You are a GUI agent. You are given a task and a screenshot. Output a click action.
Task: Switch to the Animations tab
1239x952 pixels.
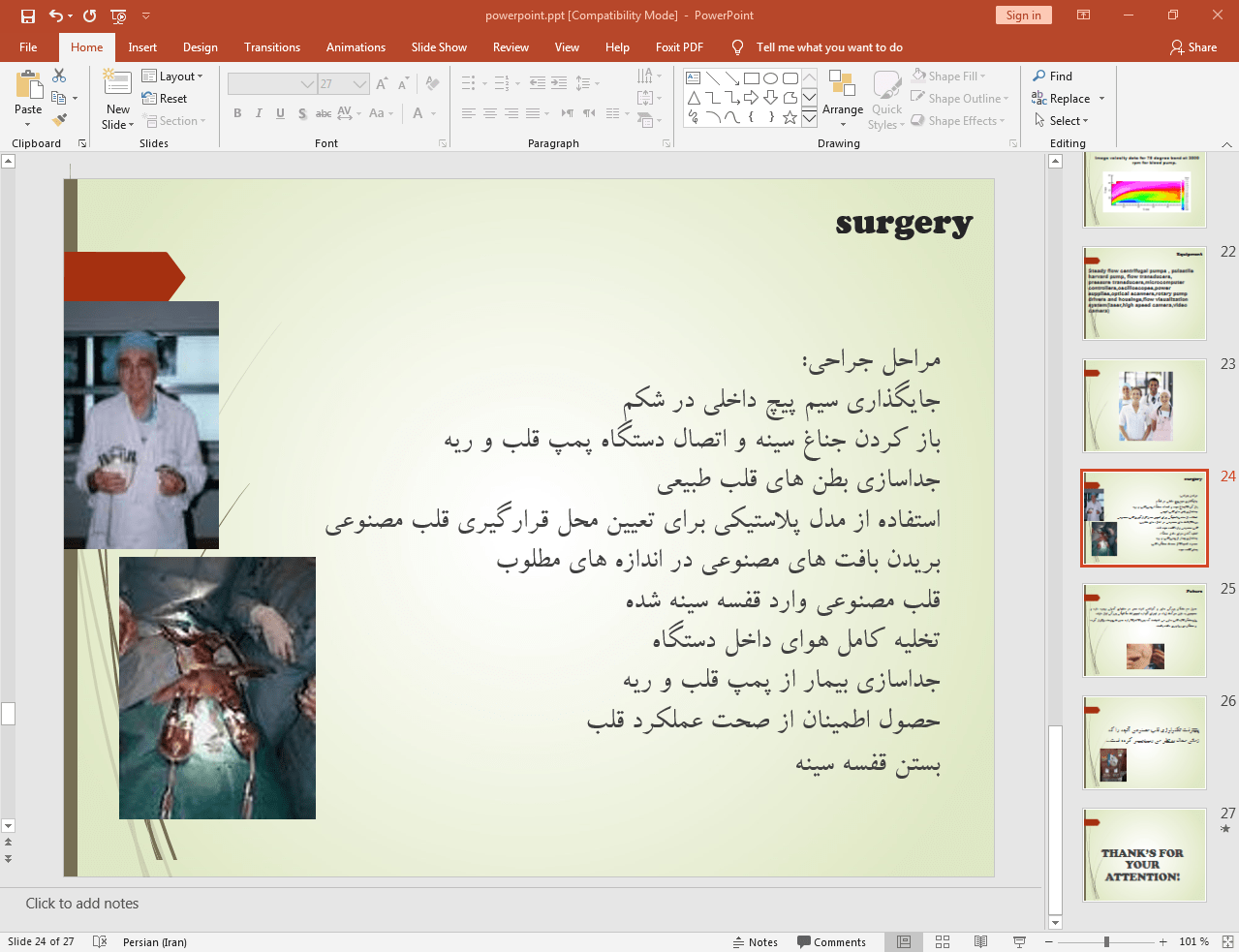pyautogui.click(x=356, y=47)
